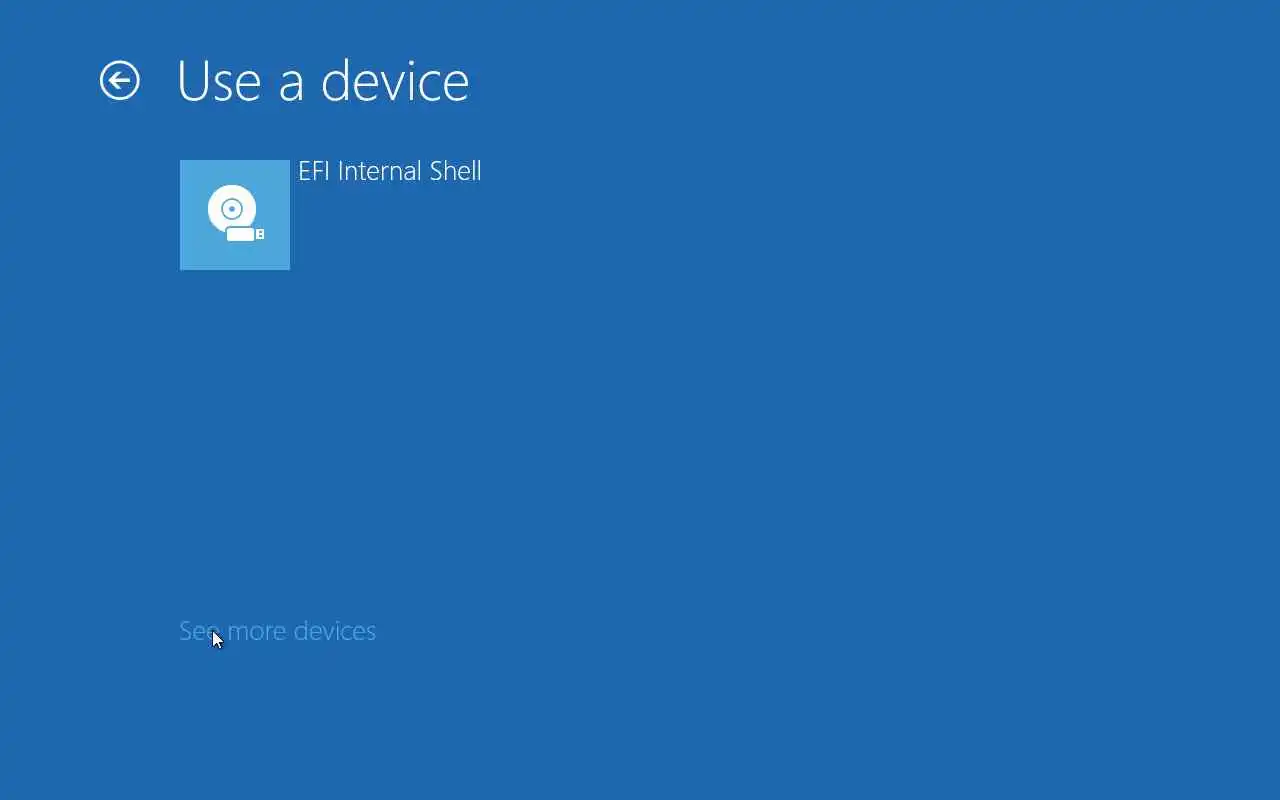Click the USB plug graphic on the tile
The width and height of the screenshot is (1280, 800).
click(245, 234)
